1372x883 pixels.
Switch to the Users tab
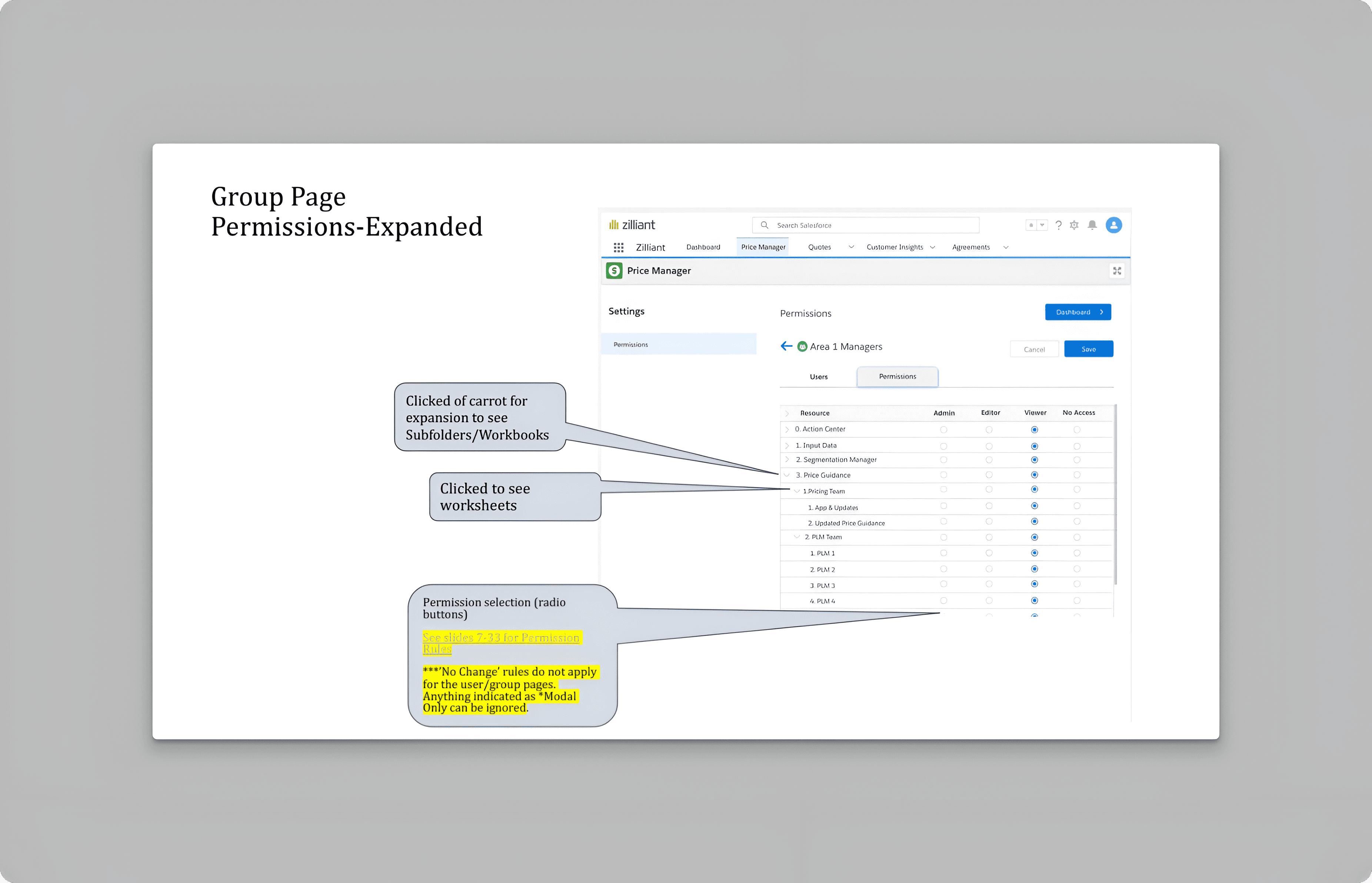(x=818, y=377)
